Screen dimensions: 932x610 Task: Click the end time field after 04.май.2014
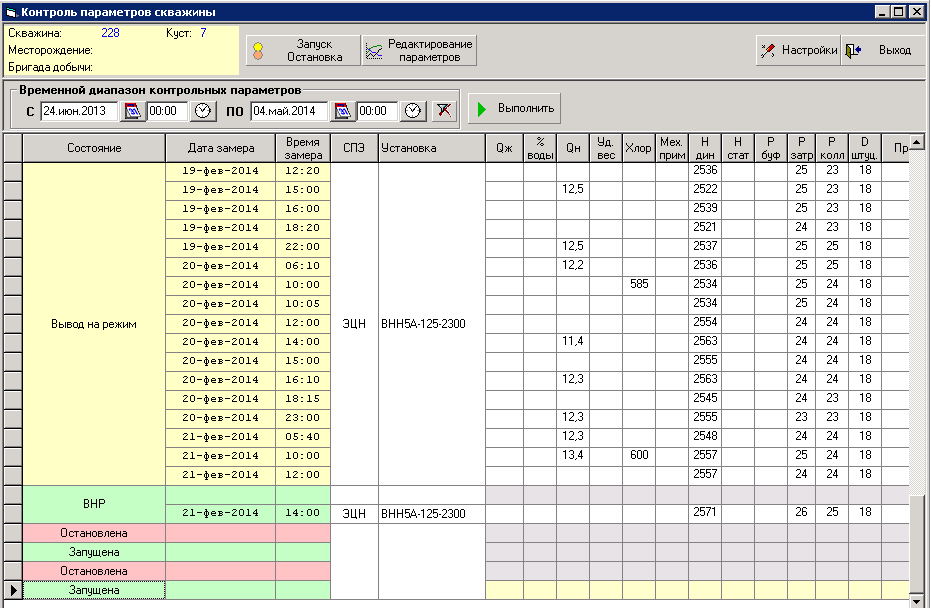pyautogui.click(x=377, y=111)
